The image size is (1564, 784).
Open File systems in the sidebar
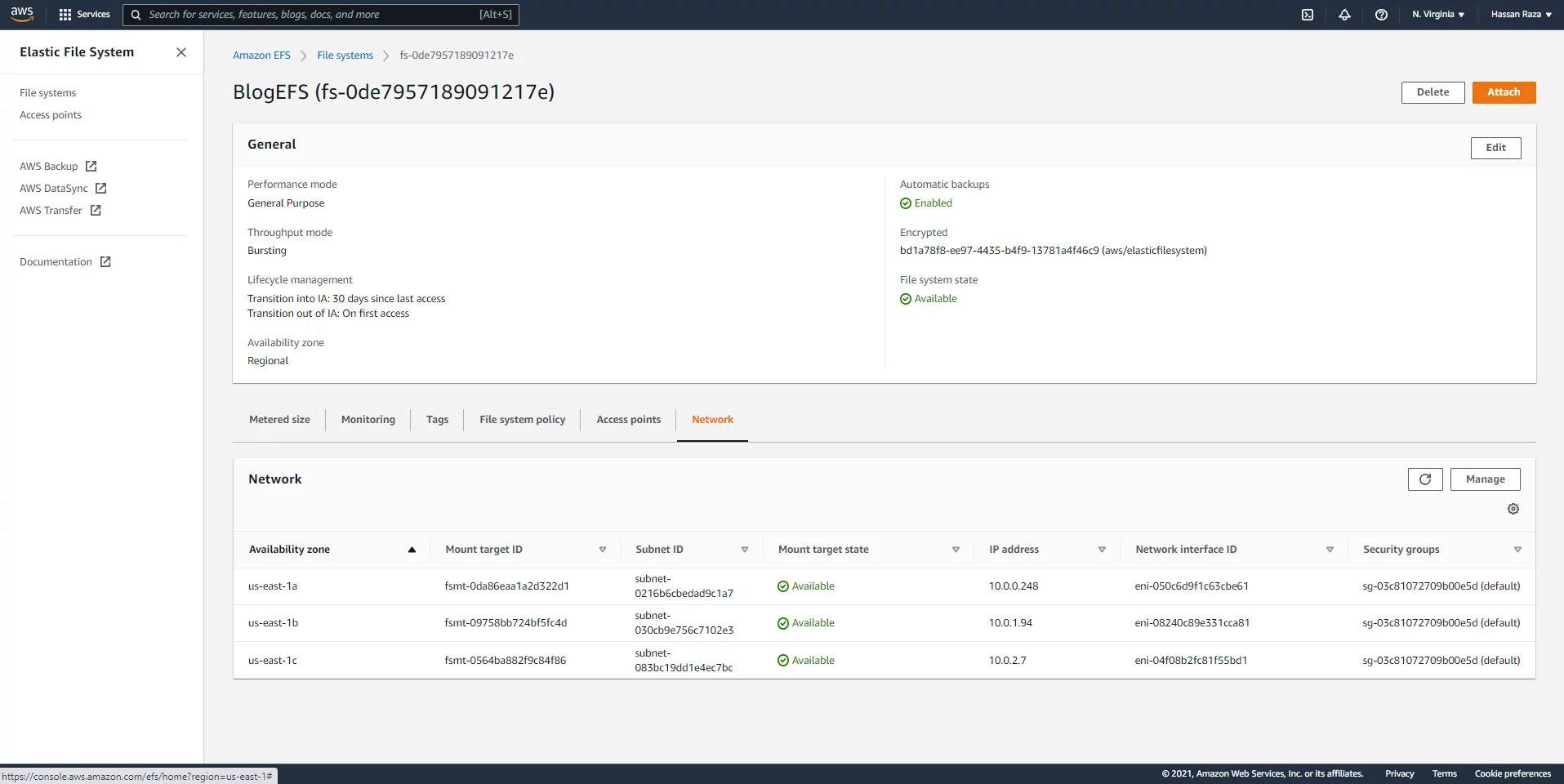coord(47,93)
